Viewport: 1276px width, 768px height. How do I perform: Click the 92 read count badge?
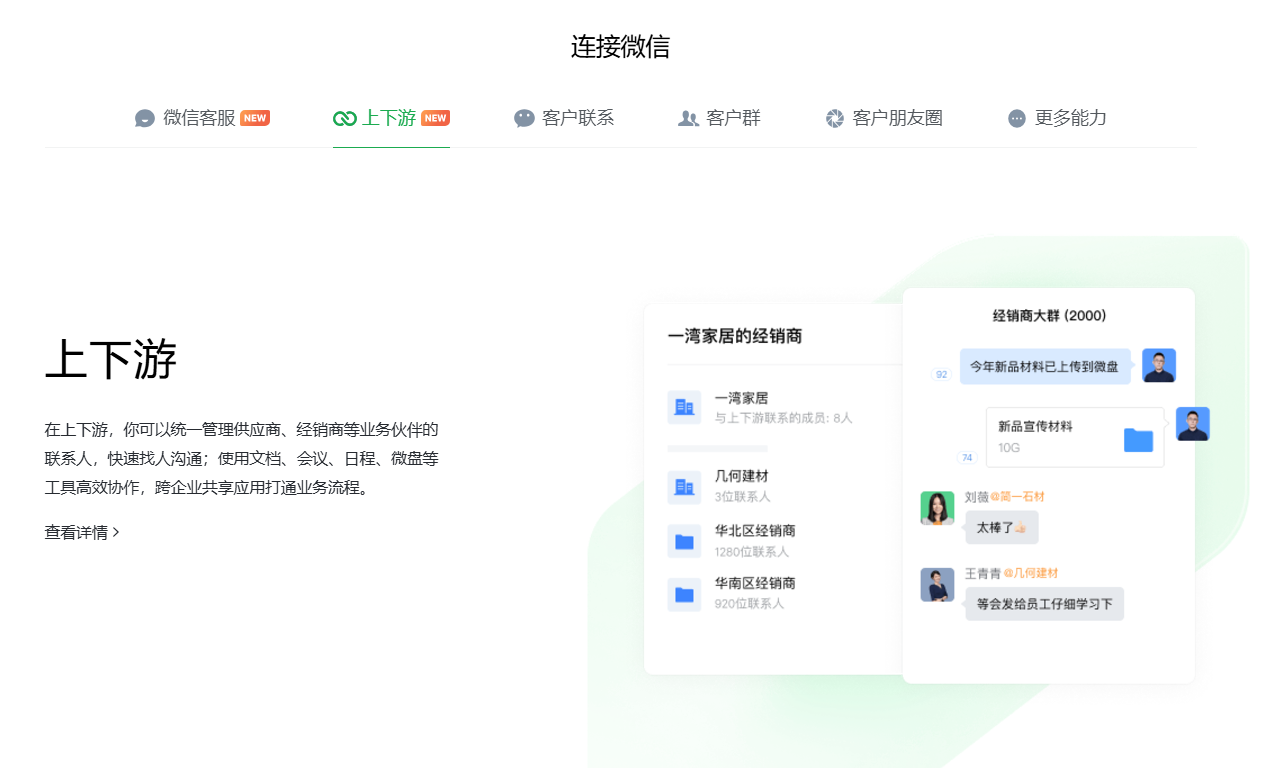click(x=941, y=375)
